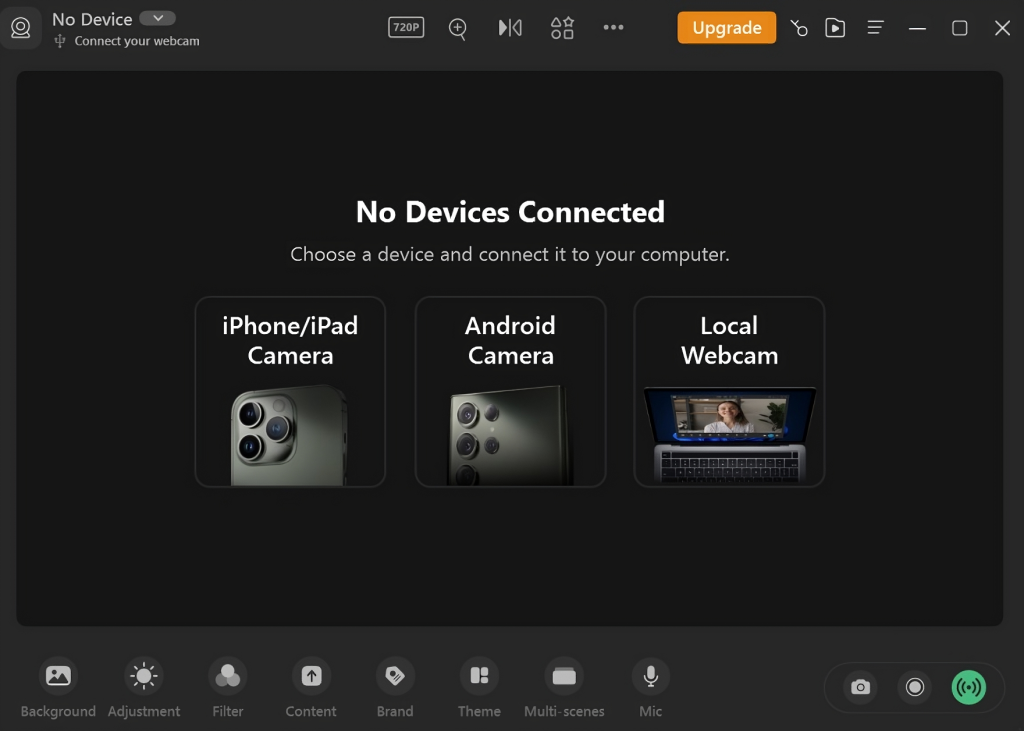The height and width of the screenshot is (731, 1024).
Task: Click the orange Upgrade button
Action: click(x=727, y=27)
